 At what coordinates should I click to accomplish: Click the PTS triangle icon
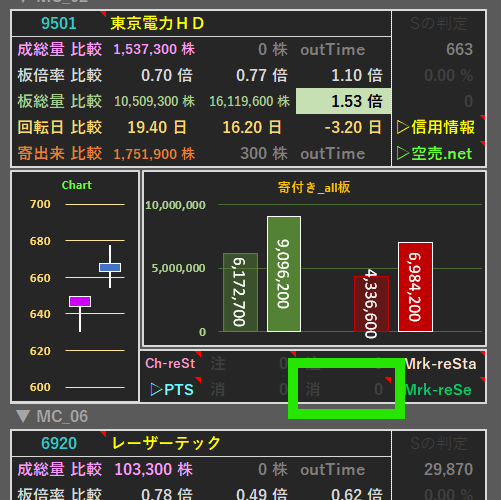click(156, 389)
